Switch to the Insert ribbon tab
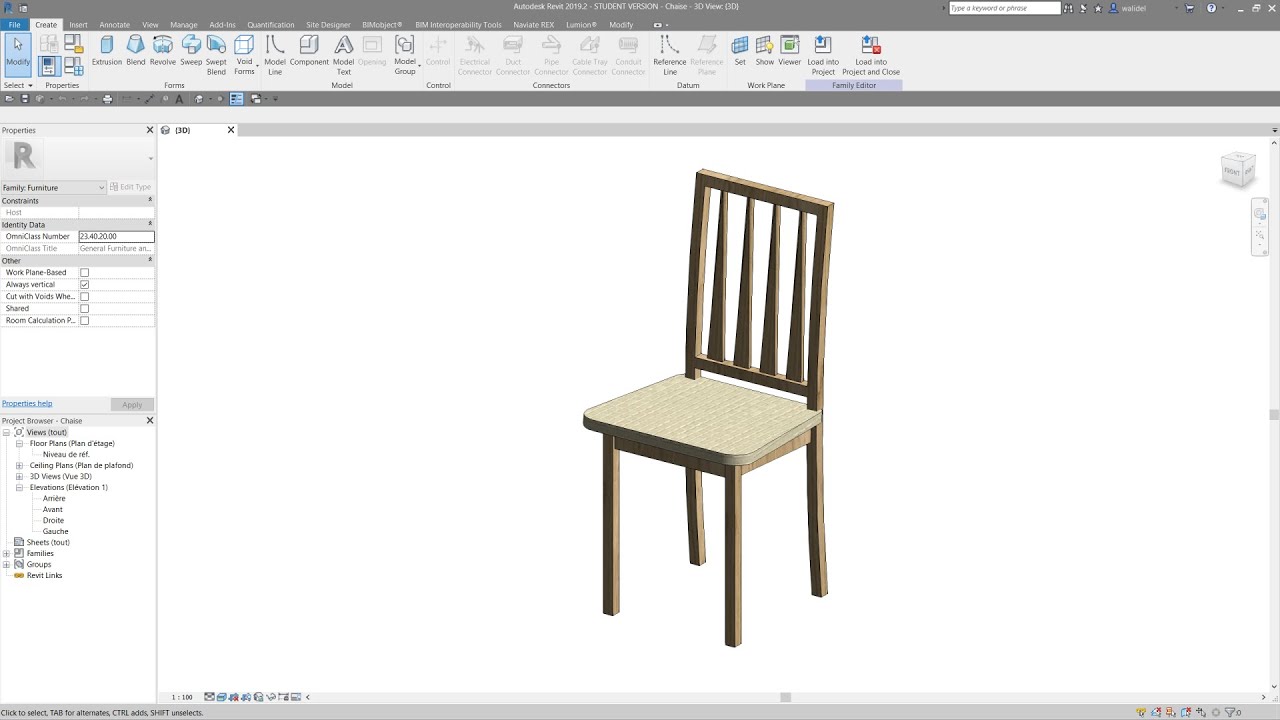The height and width of the screenshot is (720, 1280). pos(78,24)
